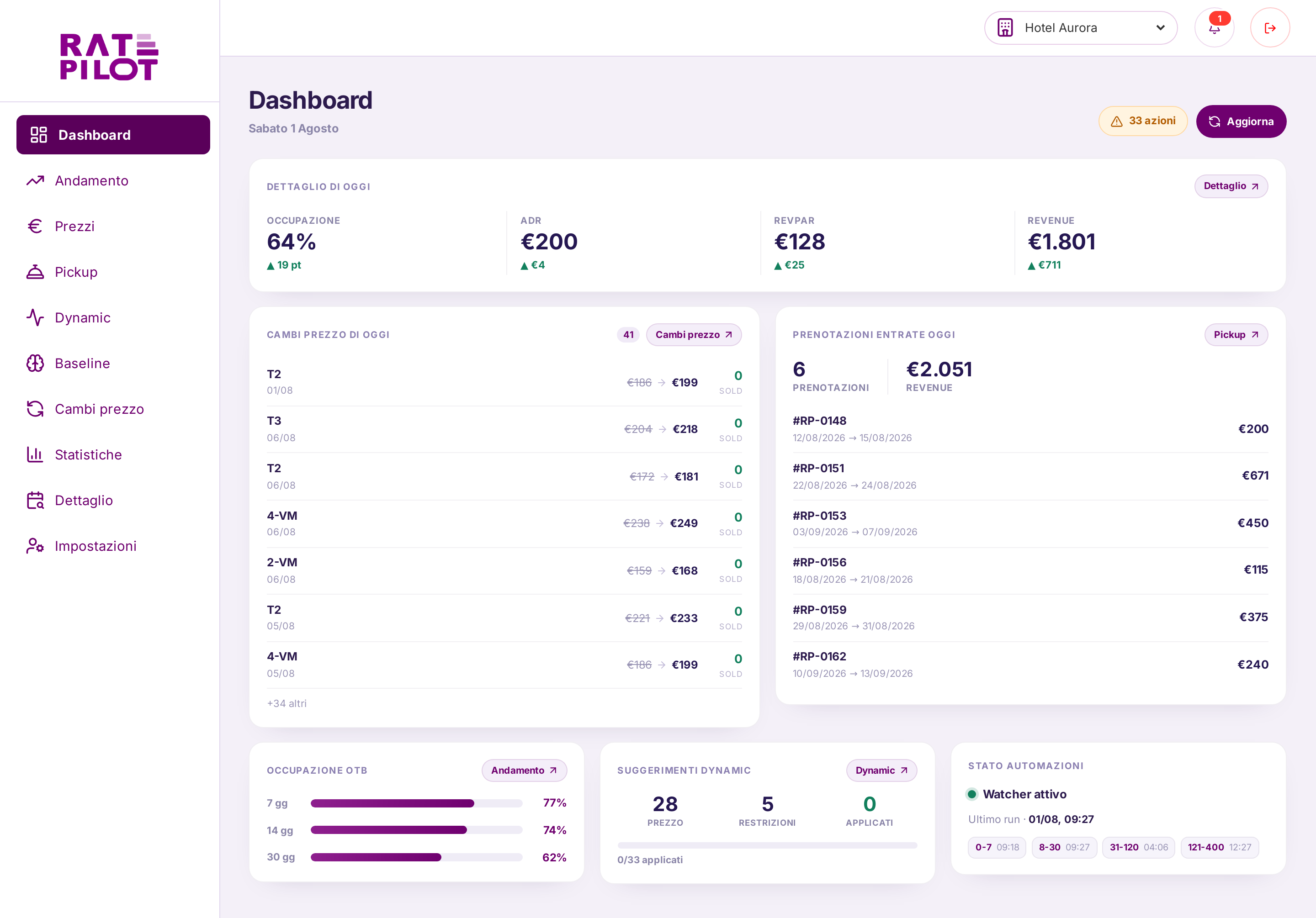Click arrow icon on Dettaglio chip
This screenshot has width=1316, height=918.
tap(1255, 186)
